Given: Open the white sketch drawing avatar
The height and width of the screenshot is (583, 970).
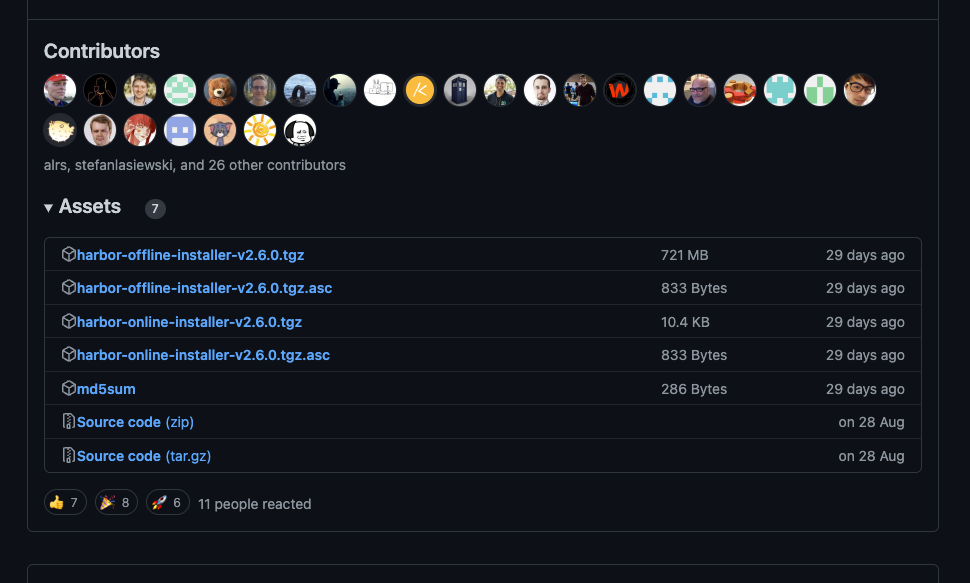Looking at the screenshot, I should coord(380,90).
